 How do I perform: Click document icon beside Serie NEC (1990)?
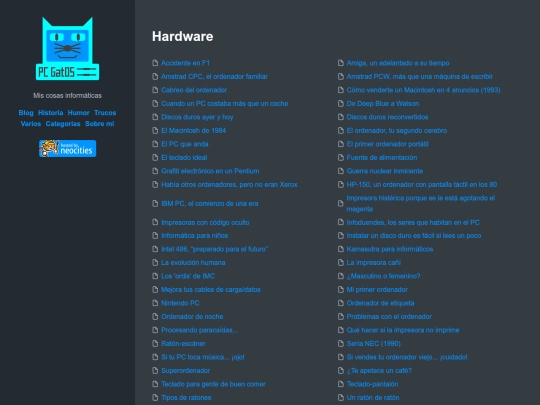click(341, 343)
